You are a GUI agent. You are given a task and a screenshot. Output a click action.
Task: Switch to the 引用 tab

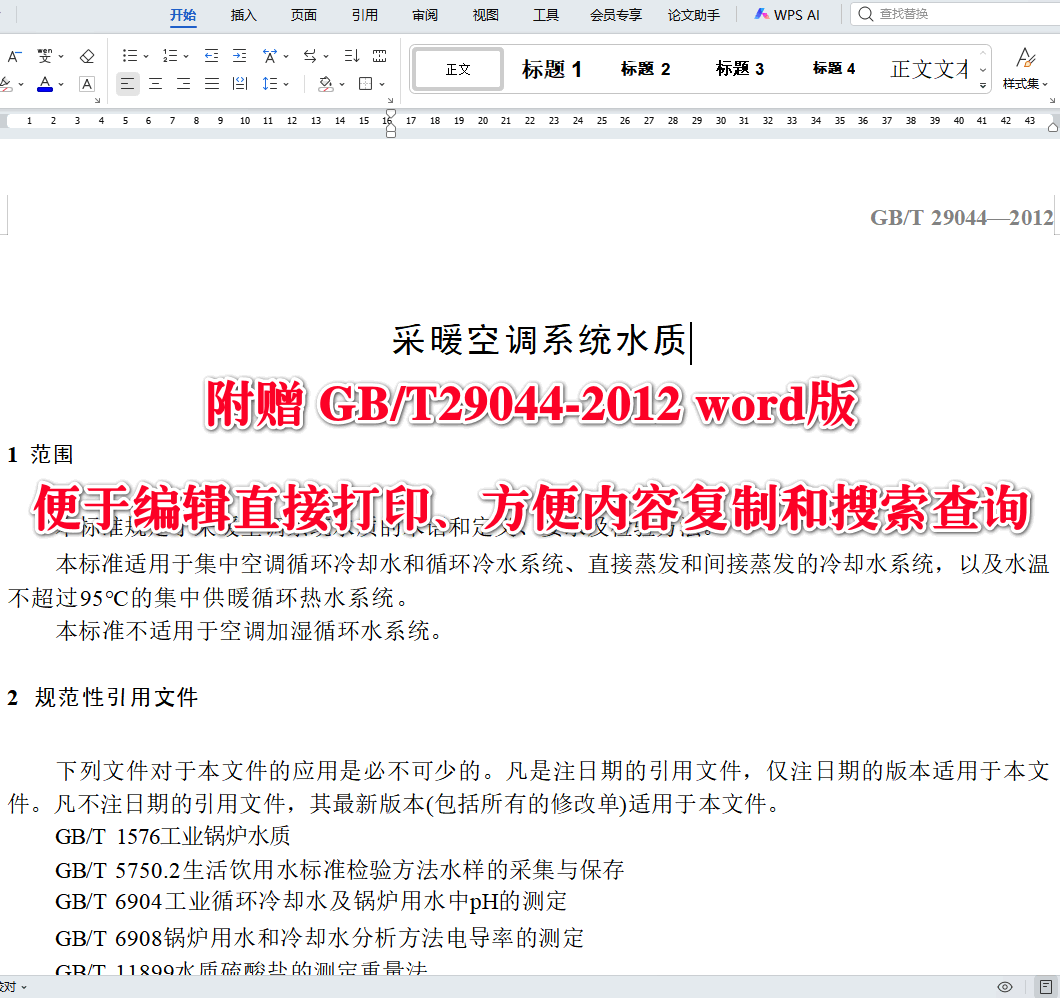[364, 15]
